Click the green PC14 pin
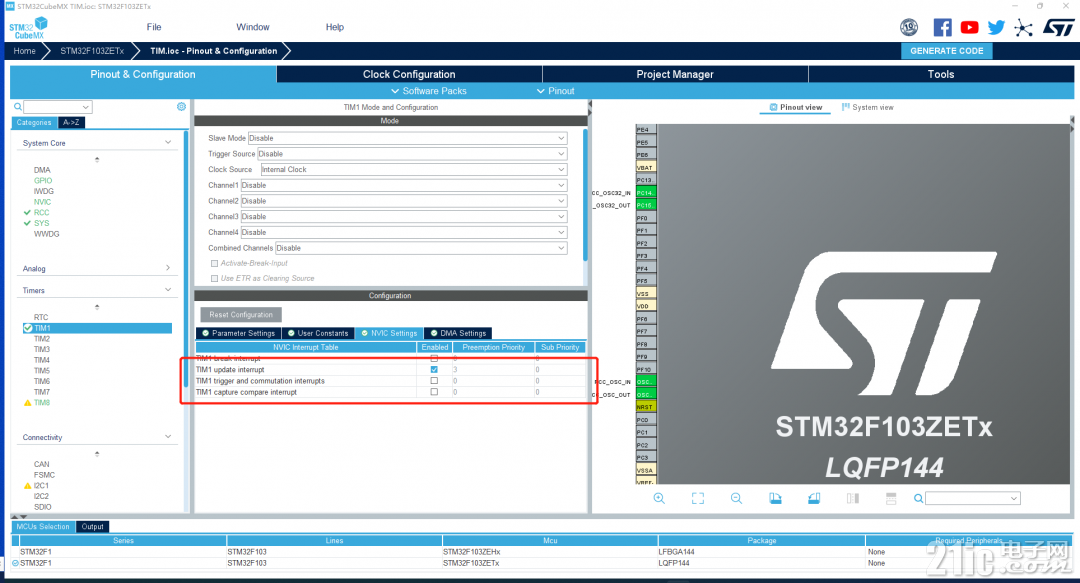Image resolution: width=1080 pixels, height=583 pixels. tap(645, 193)
